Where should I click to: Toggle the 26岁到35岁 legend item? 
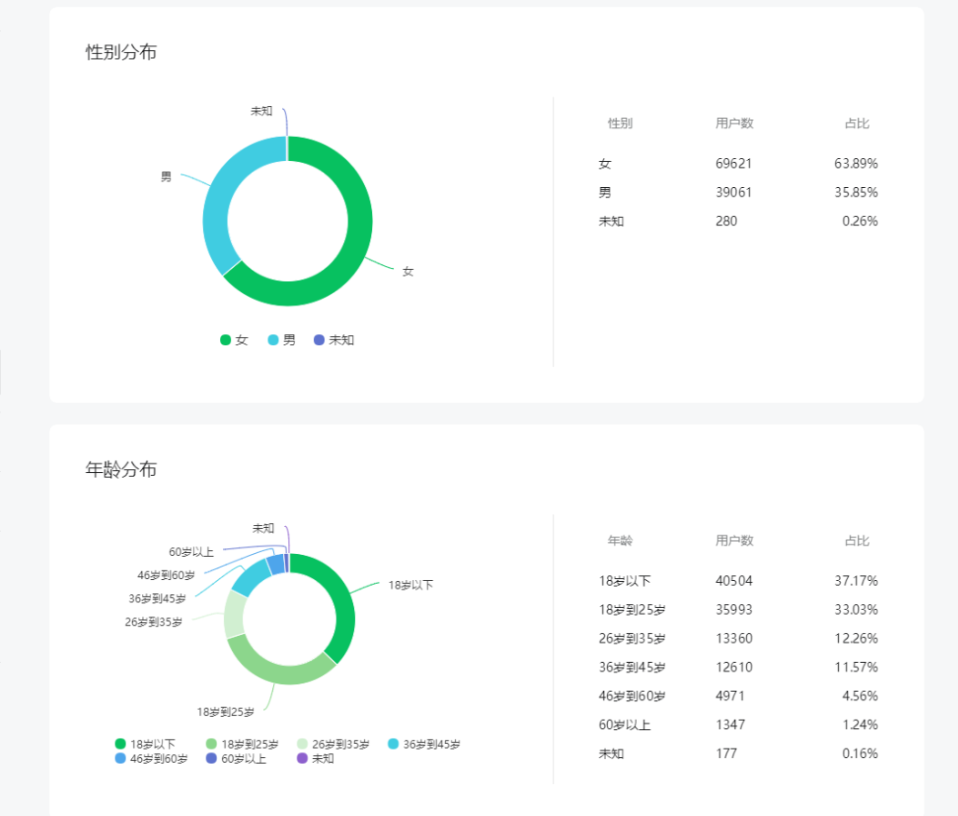pyautogui.click(x=333, y=744)
